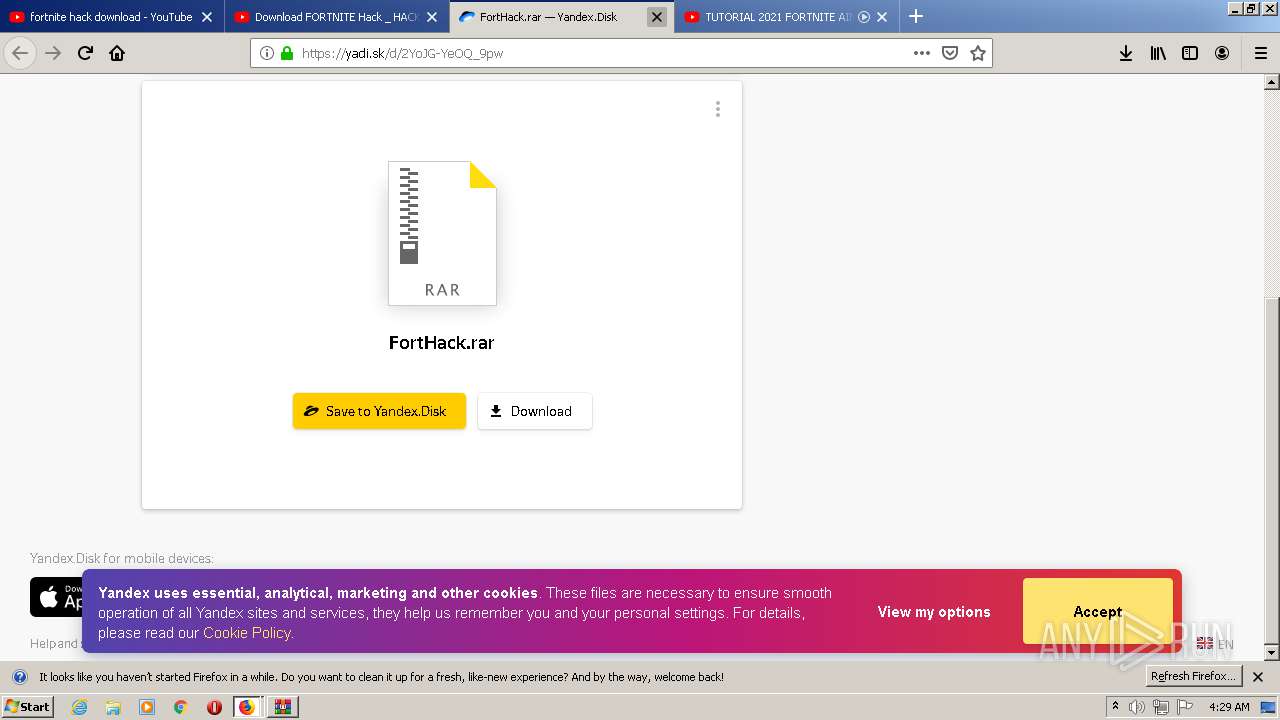This screenshot has height=720, width=1280.
Task: Click the taskbar clock 4:29 AM
Action: (x=1229, y=707)
